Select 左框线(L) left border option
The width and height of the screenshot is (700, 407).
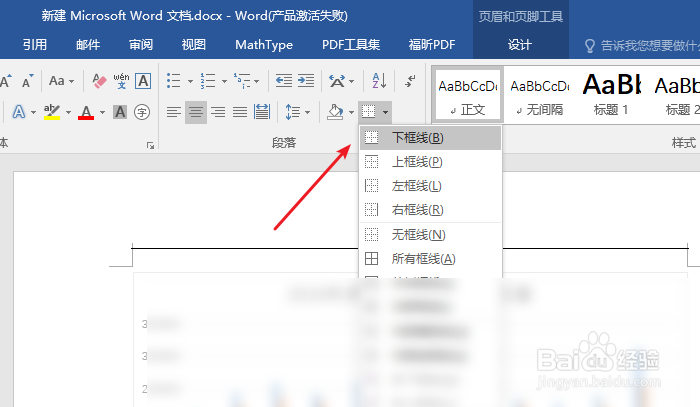click(430, 186)
